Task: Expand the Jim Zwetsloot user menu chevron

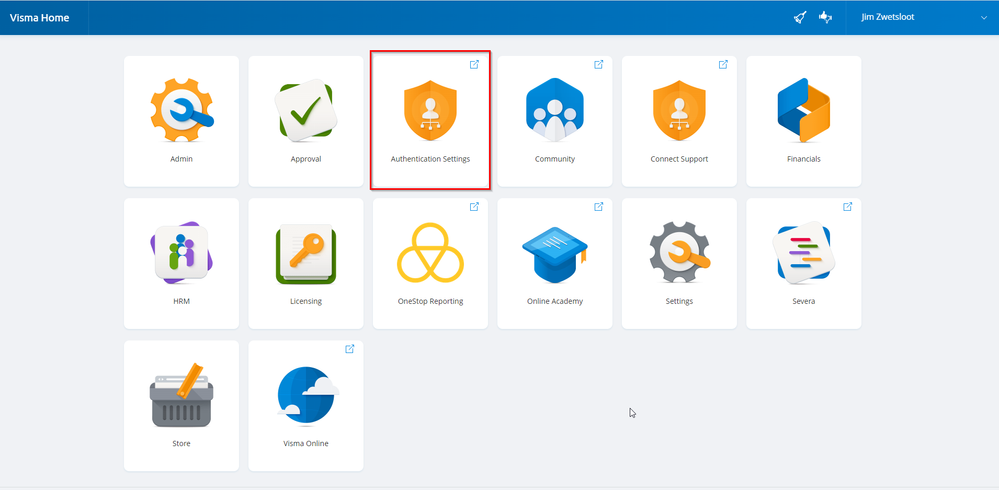Action: 984,18
